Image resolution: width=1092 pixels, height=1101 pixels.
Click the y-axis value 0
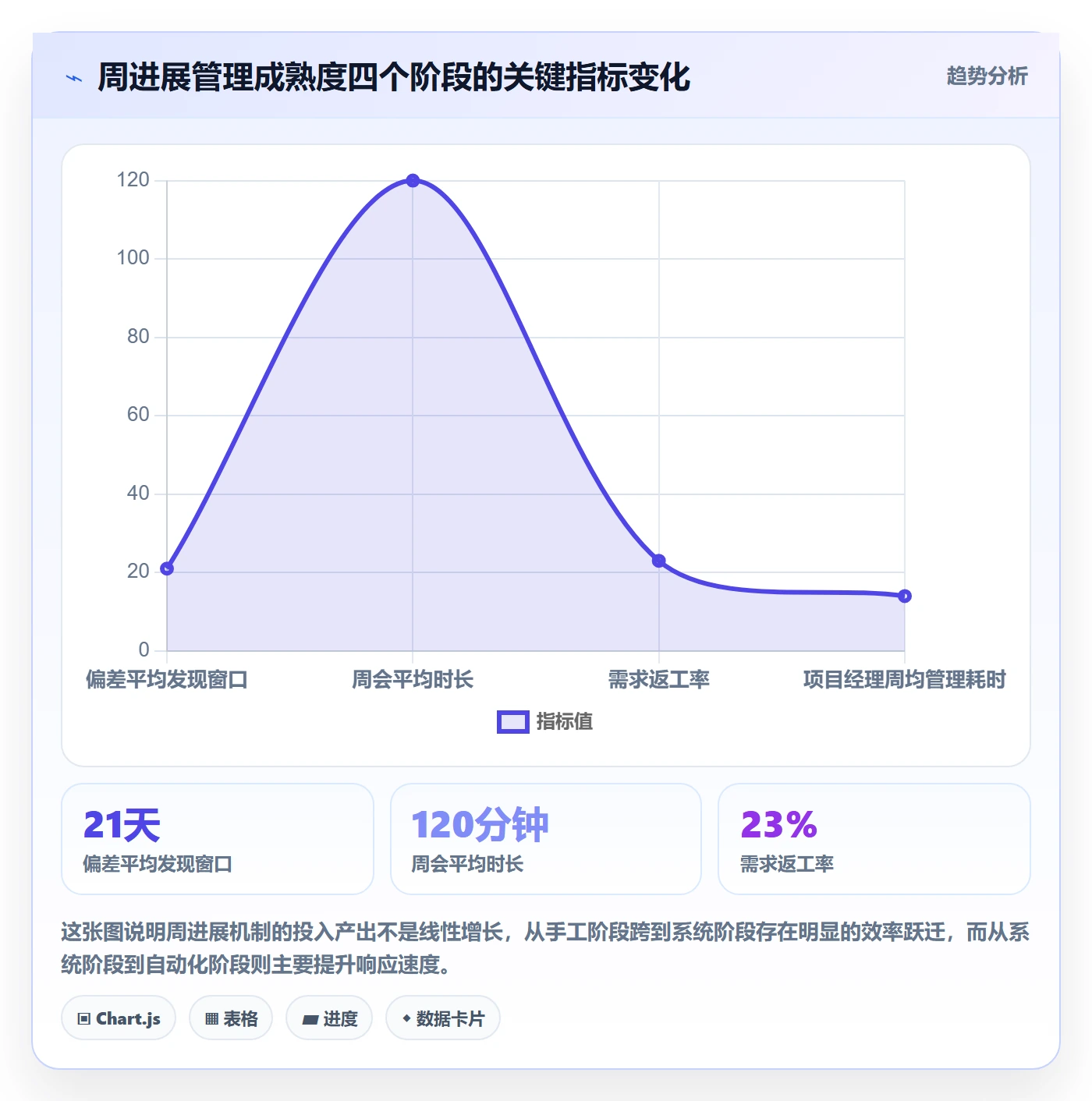click(144, 650)
